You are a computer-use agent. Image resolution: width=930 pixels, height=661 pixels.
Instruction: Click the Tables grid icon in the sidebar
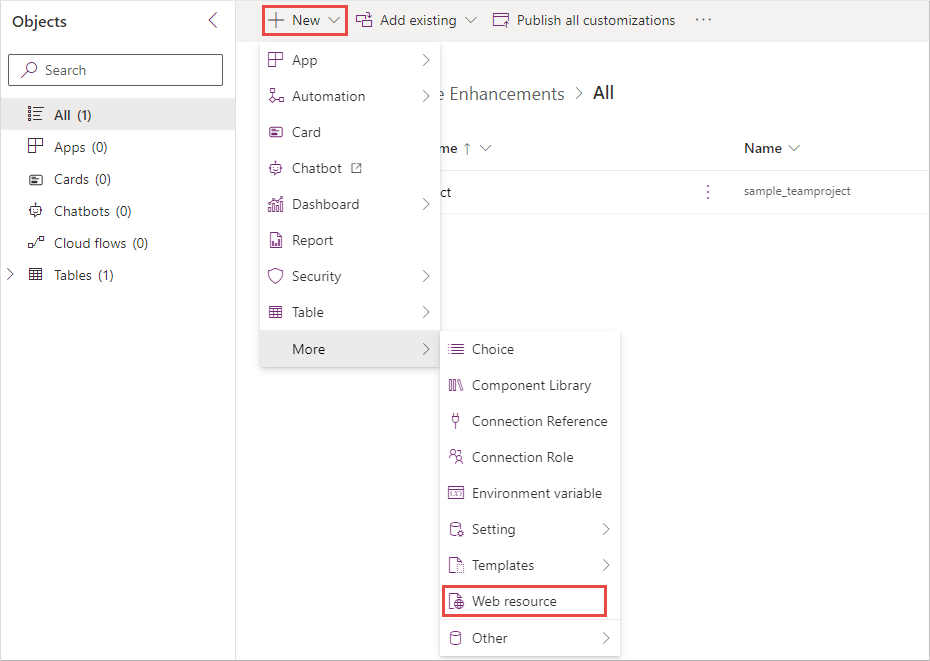pos(36,274)
